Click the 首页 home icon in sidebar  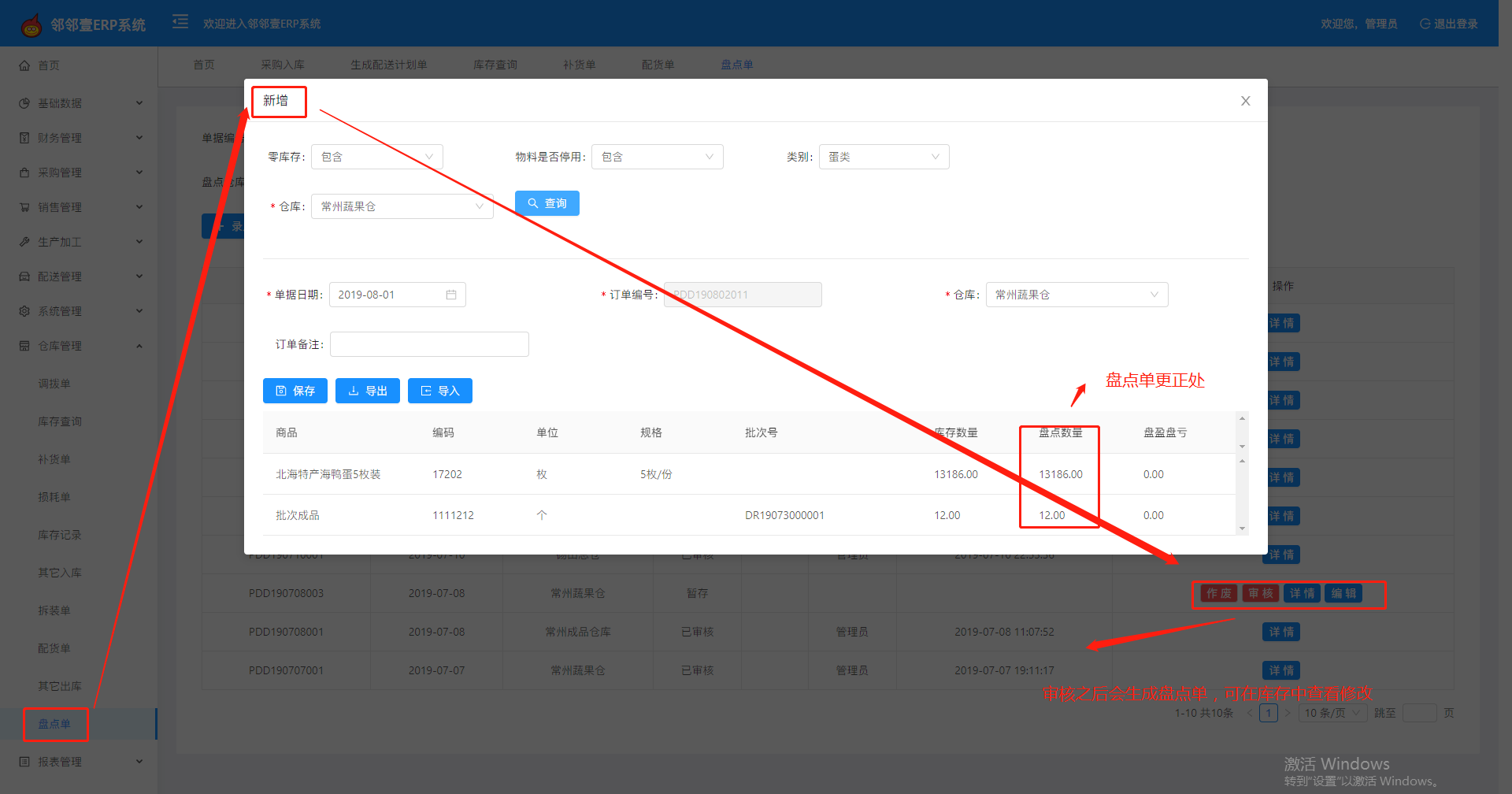(x=24, y=65)
